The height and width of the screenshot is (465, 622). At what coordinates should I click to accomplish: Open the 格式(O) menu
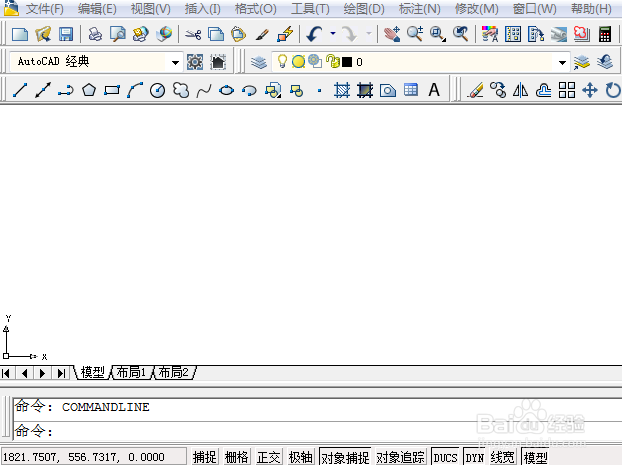point(256,8)
